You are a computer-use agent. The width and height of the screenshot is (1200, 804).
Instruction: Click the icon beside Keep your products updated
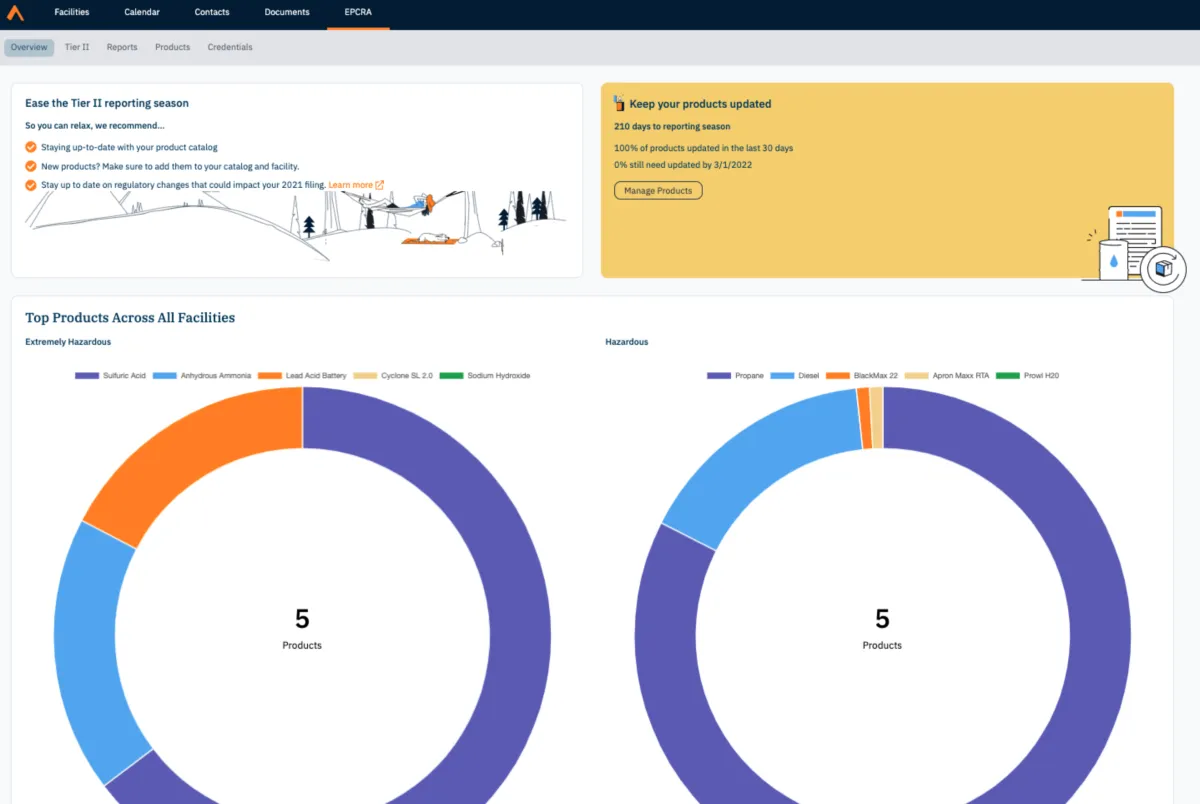620,103
